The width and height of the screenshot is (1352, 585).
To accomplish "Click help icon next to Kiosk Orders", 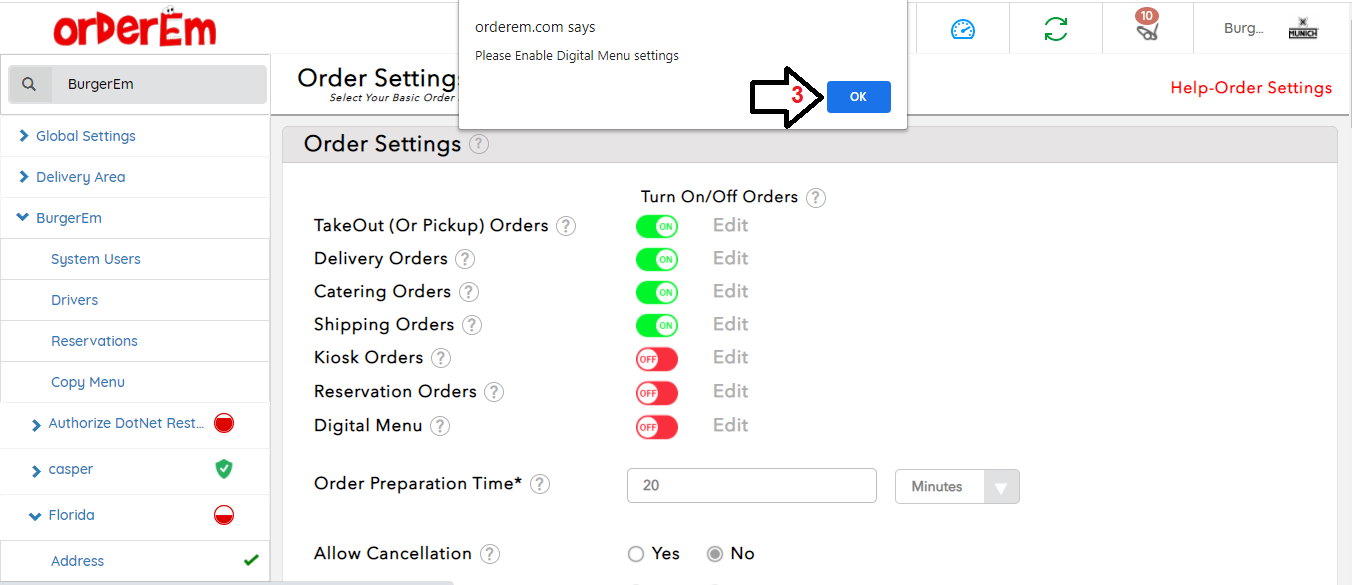I will pos(441,358).
